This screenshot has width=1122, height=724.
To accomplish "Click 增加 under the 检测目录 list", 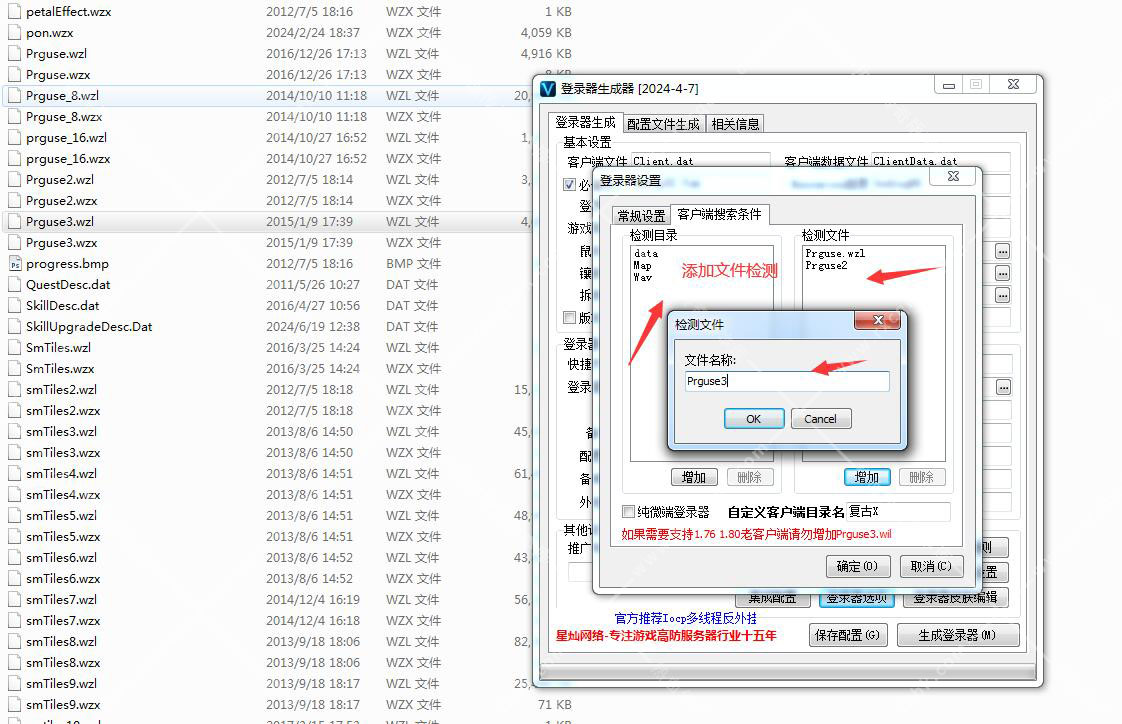I will (x=693, y=477).
